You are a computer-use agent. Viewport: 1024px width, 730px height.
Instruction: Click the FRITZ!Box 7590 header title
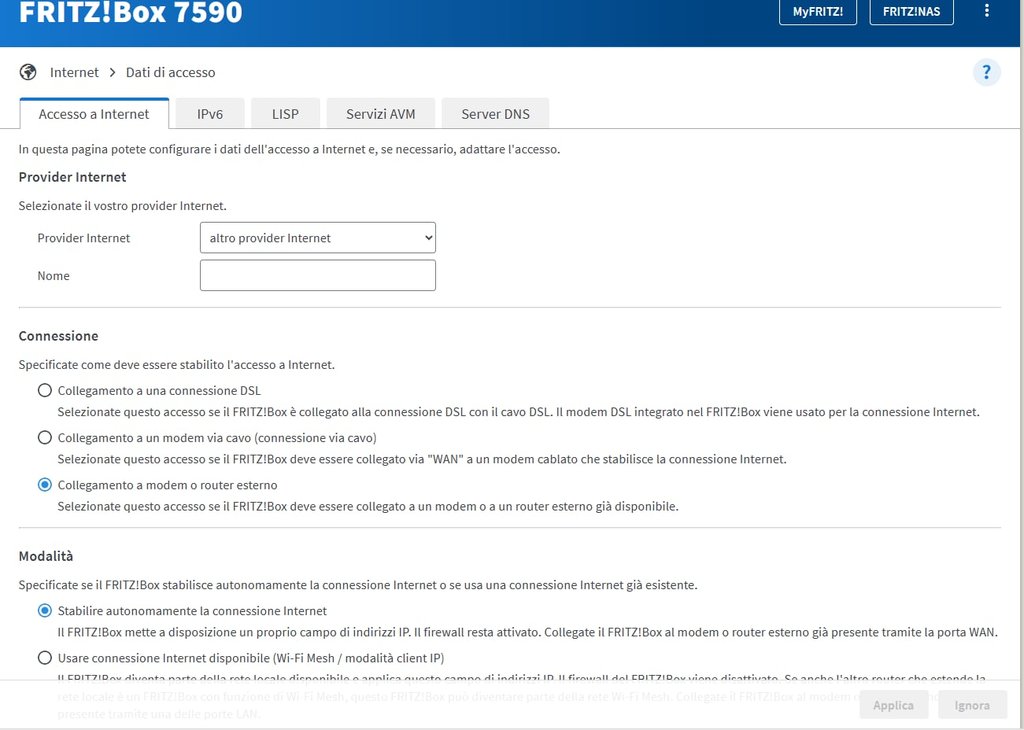[x=131, y=12]
